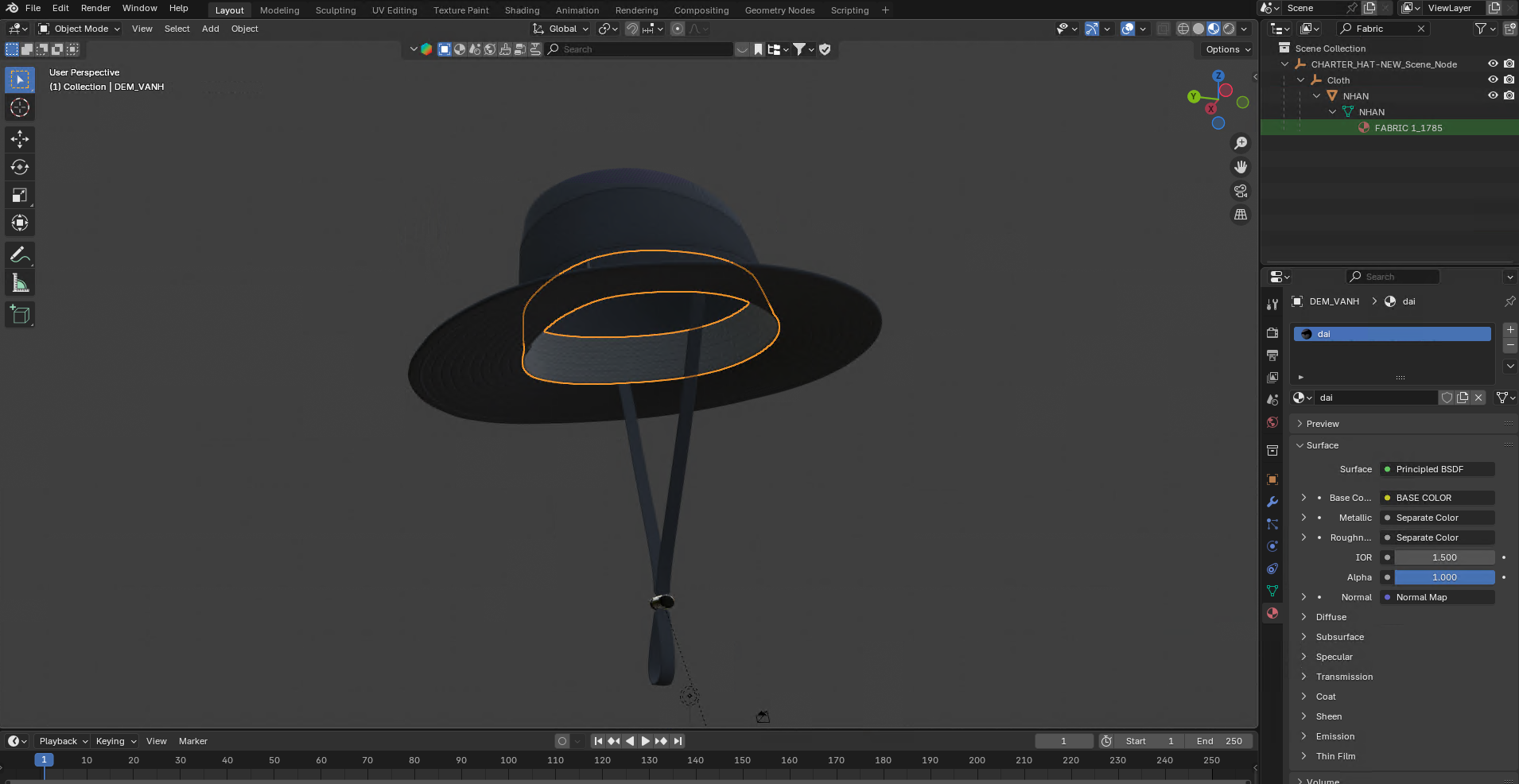Open the Render menu
This screenshot has height=784, width=1519.
pos(95,8)
